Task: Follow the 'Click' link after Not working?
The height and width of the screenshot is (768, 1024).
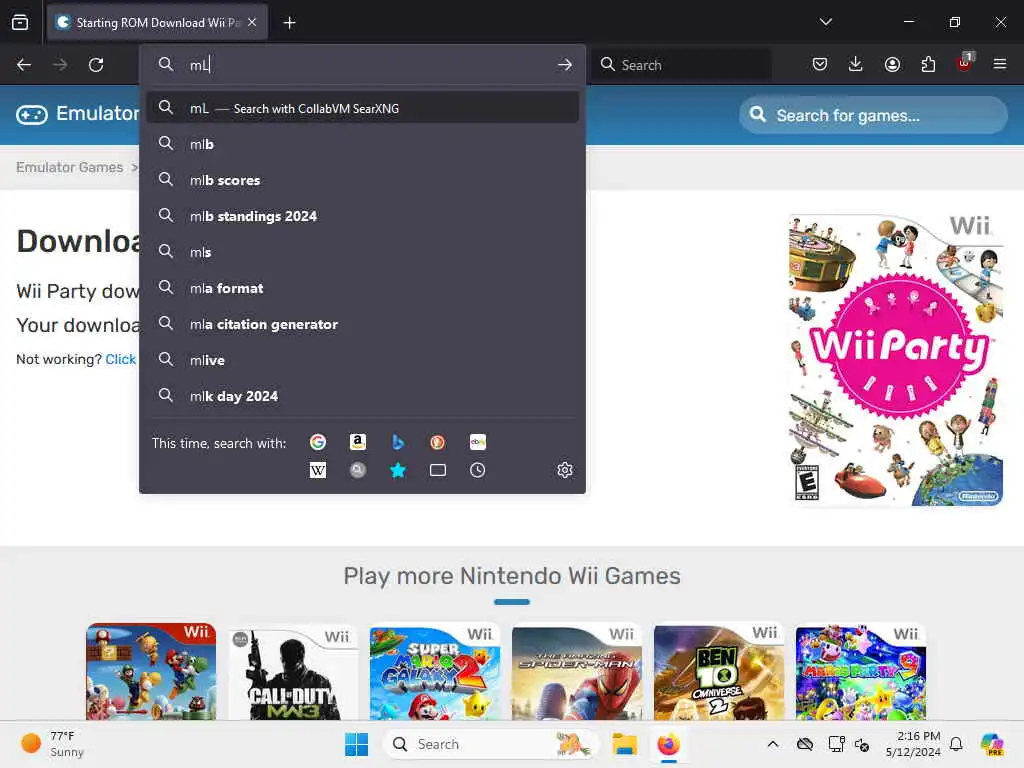Action: click(121, 359)
